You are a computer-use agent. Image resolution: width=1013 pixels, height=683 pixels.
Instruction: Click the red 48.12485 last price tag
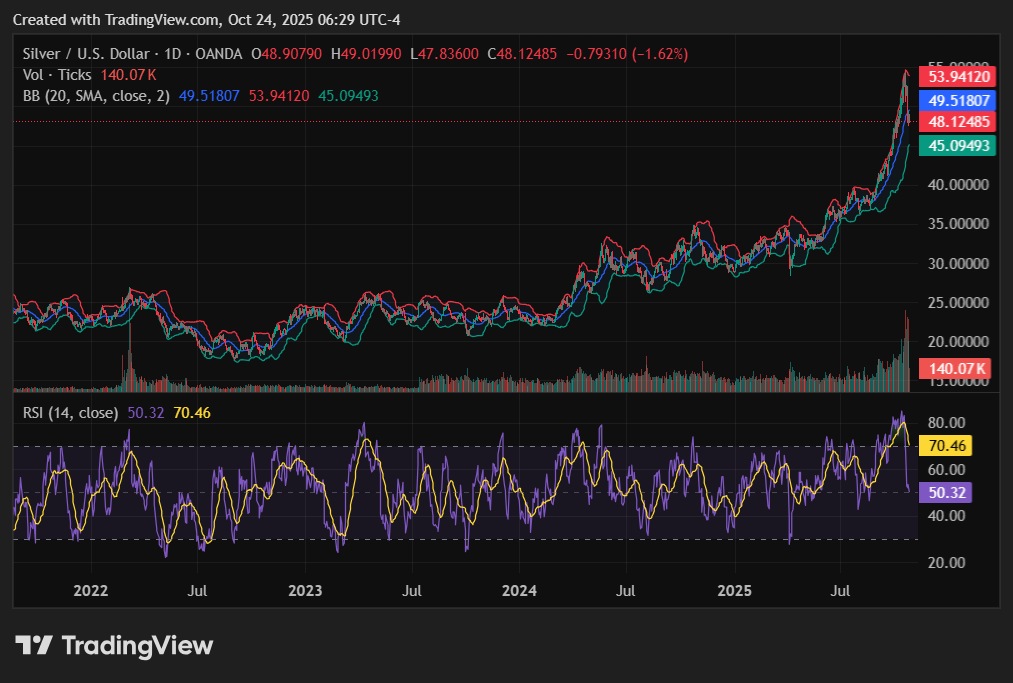coord(959,121)
